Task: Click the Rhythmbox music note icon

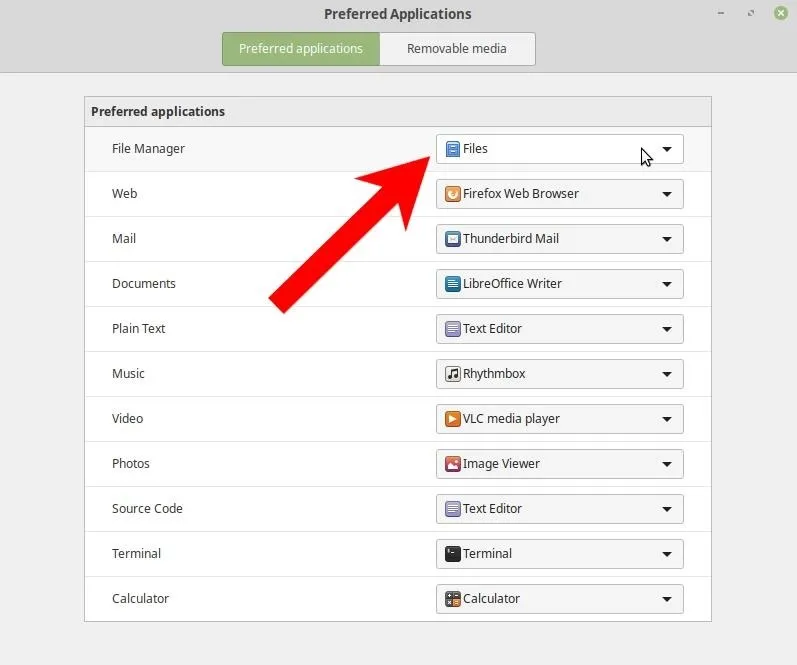Action: coord(452,374)
